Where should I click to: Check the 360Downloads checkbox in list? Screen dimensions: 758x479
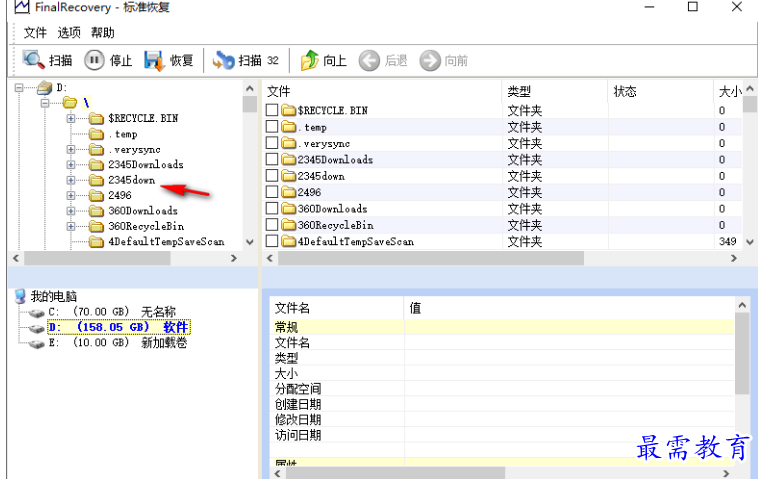[272, 208]
